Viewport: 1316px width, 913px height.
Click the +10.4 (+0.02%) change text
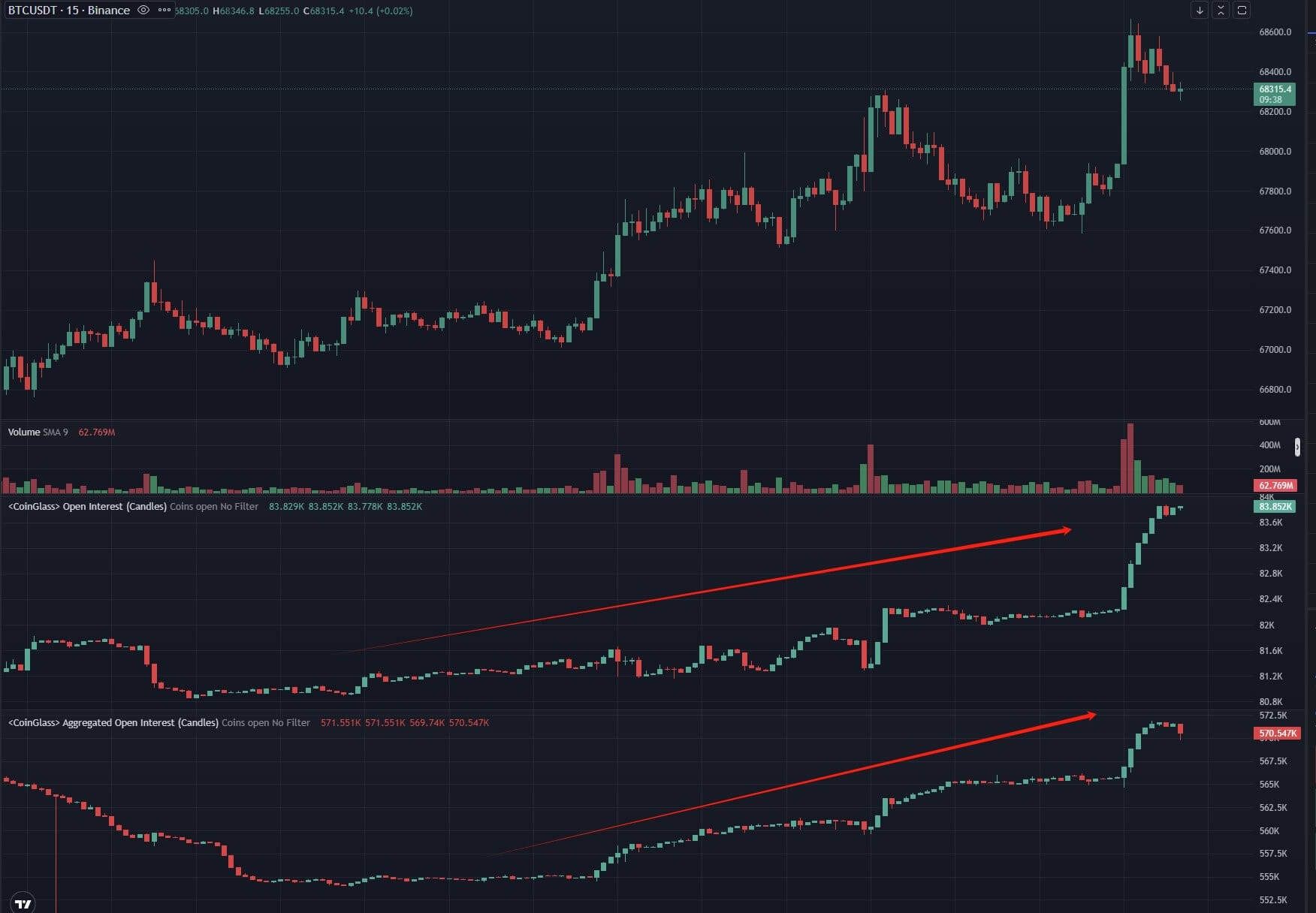coord(381,11)
